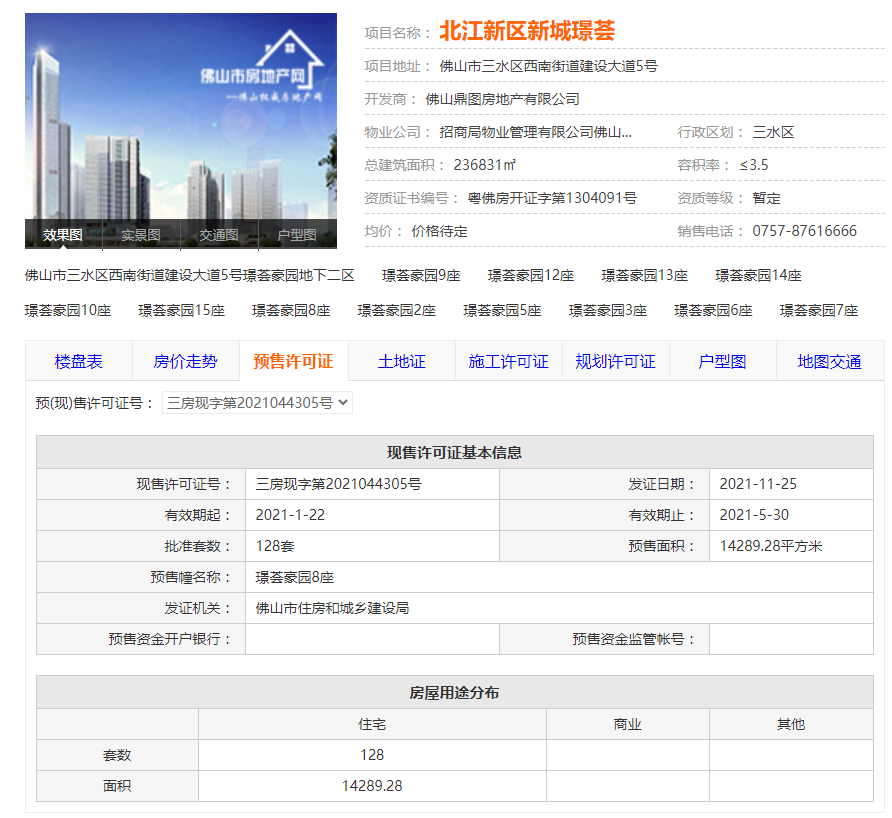Show 交通图 in the image gallery

(219, 235)
